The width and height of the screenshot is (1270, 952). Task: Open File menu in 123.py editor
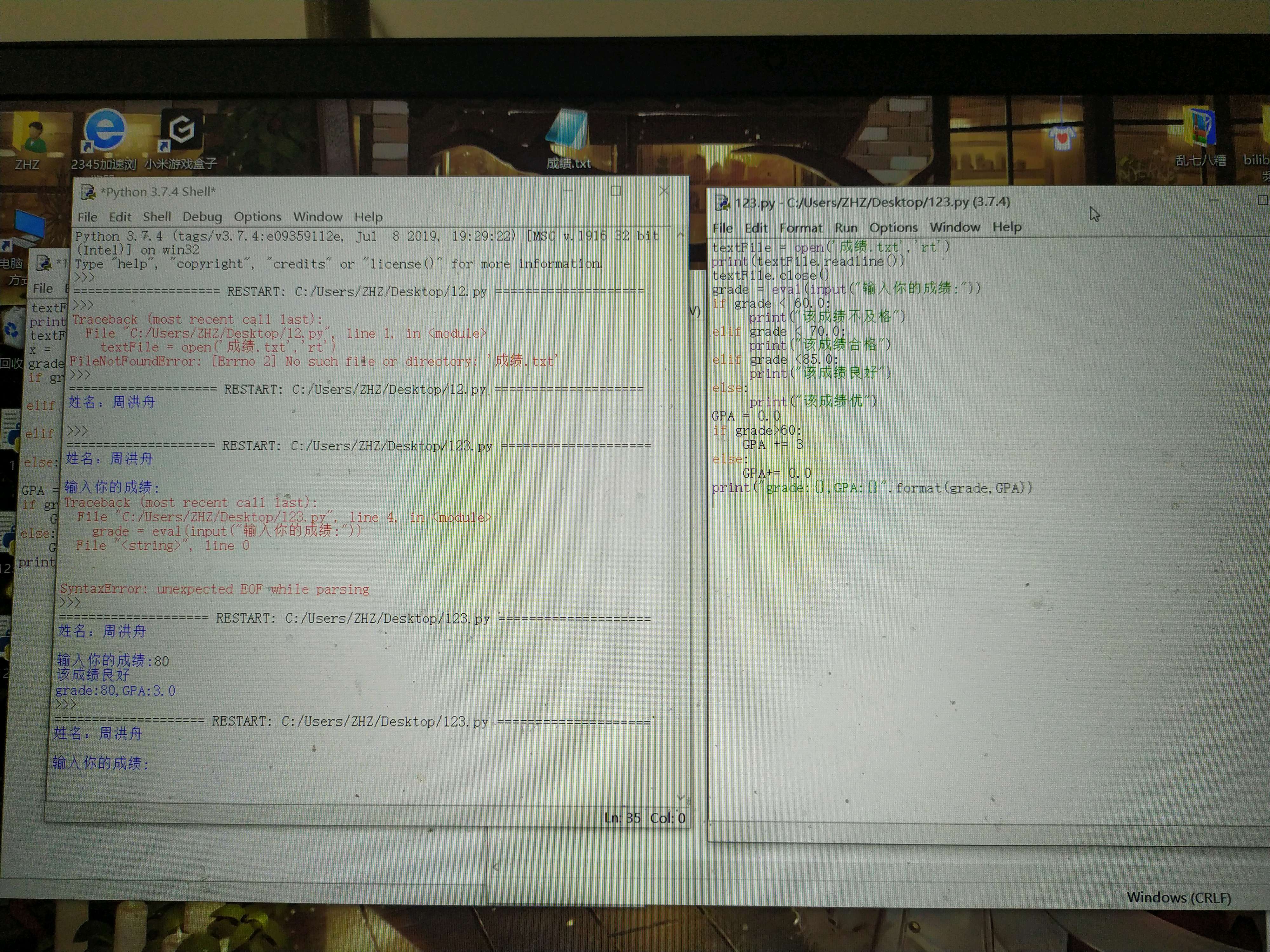[722, 228]
